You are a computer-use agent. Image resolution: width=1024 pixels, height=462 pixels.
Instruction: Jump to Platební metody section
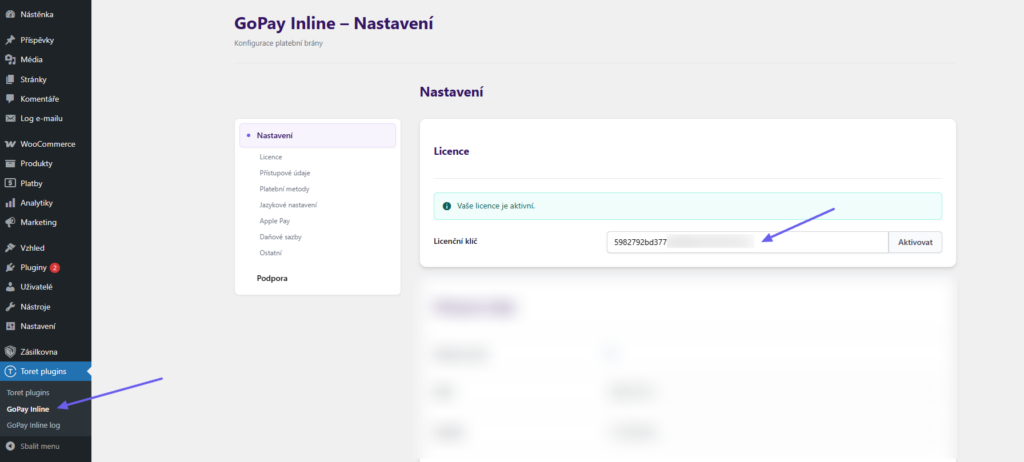284,189
